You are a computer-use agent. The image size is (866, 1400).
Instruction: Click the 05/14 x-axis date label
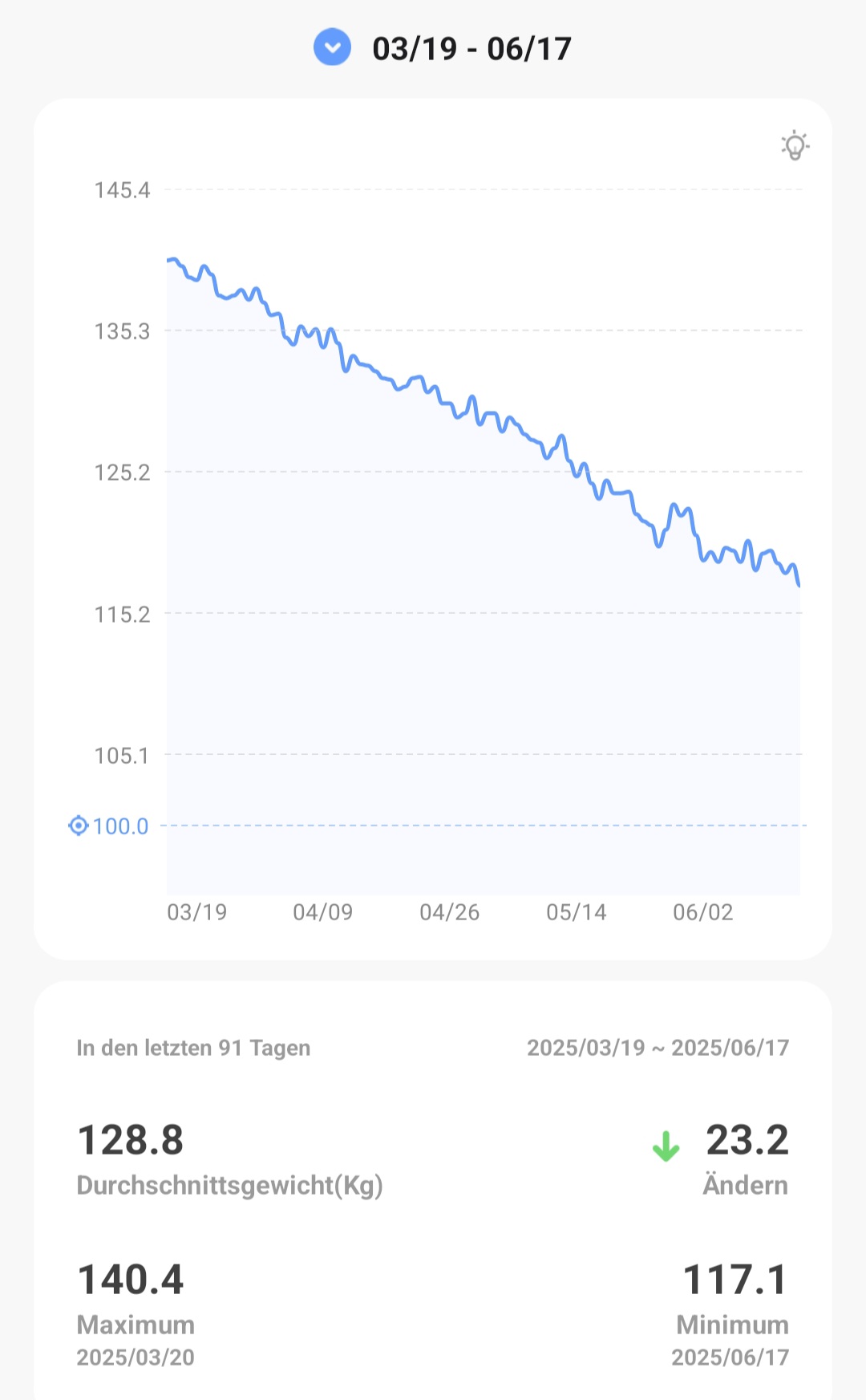[x=576, y=912]
